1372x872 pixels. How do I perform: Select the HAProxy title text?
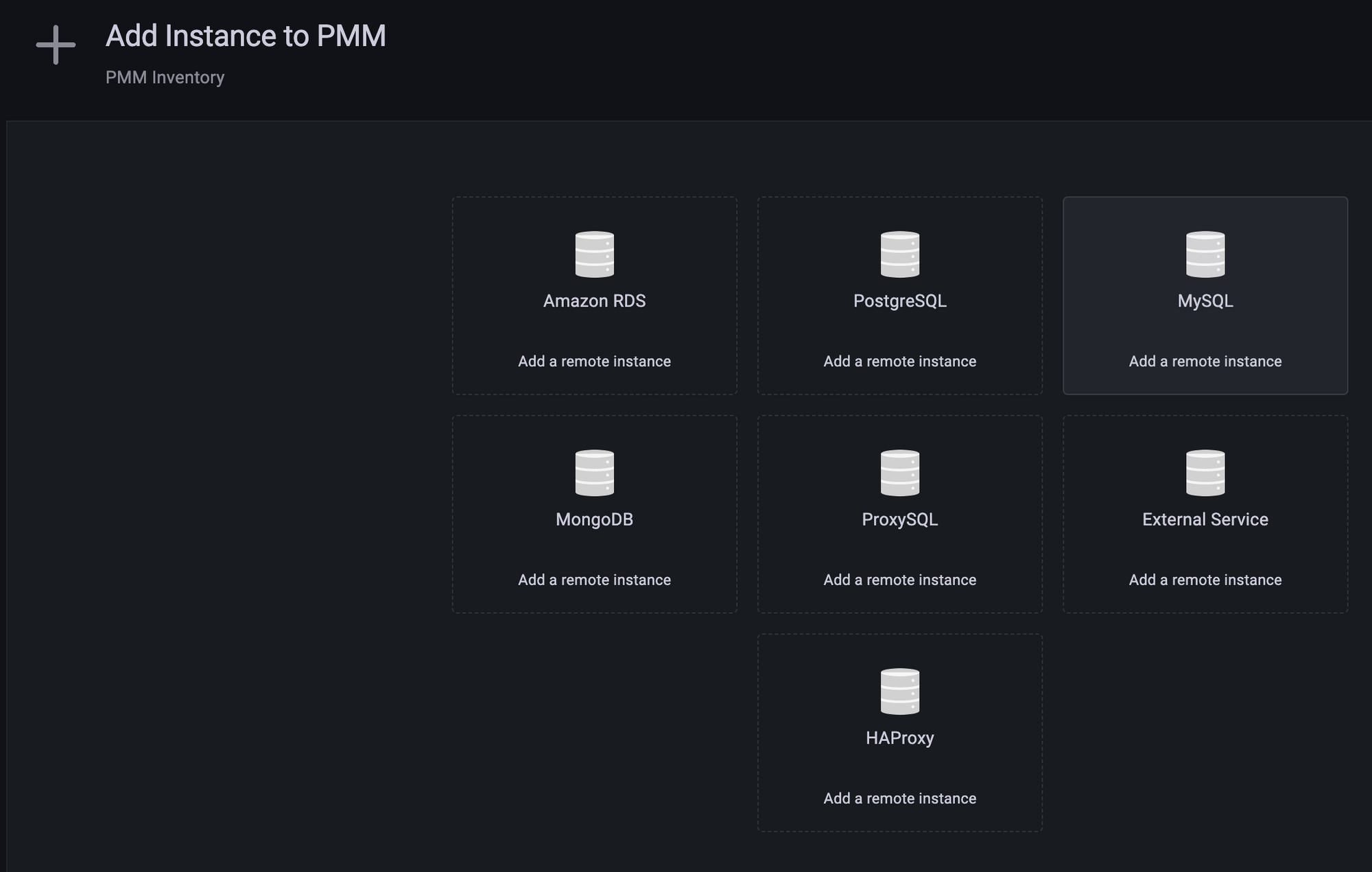point(899,738)
